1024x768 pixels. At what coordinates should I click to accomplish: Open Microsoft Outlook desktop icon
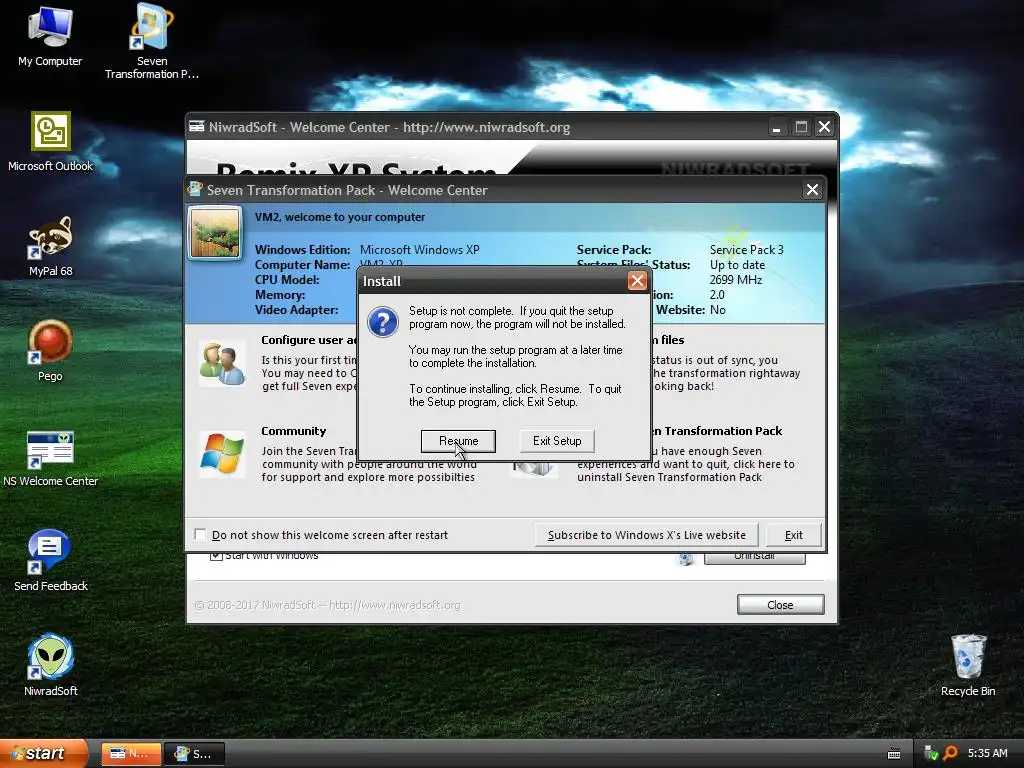pos(50,142)
